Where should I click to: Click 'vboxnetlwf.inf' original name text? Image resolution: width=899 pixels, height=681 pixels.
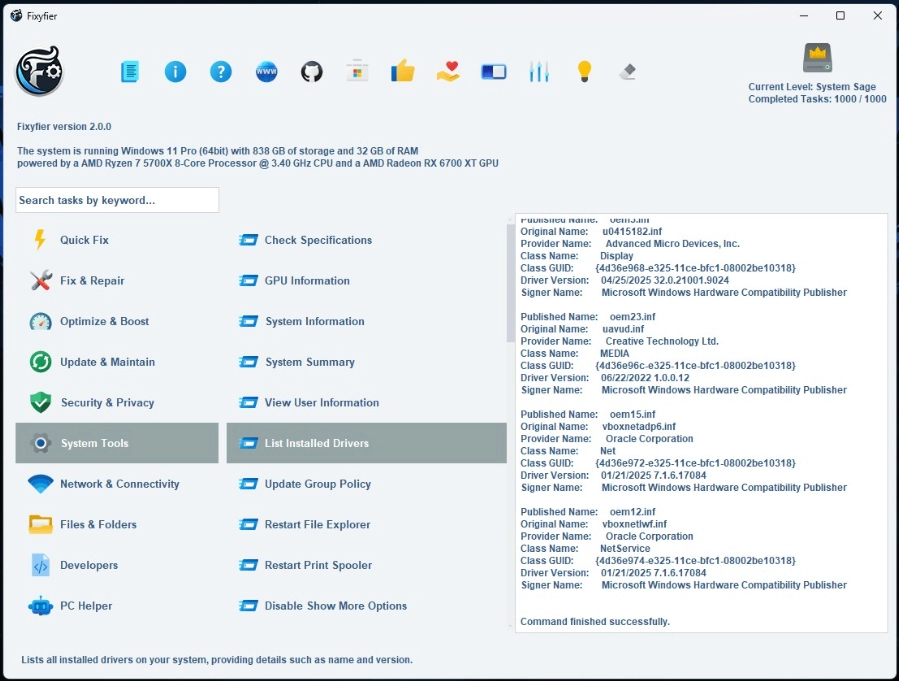coord(634,524)
